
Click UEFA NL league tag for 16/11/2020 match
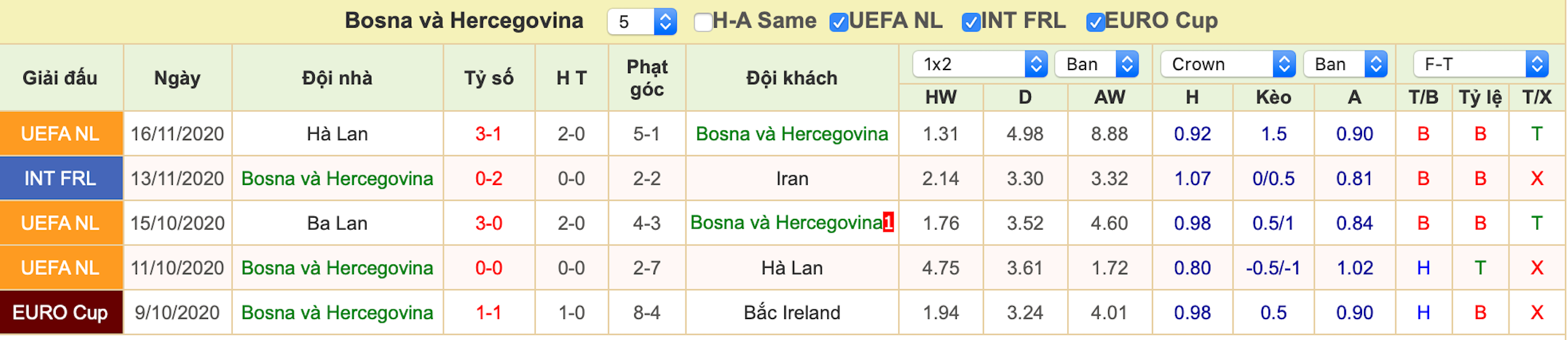point(61,133)
